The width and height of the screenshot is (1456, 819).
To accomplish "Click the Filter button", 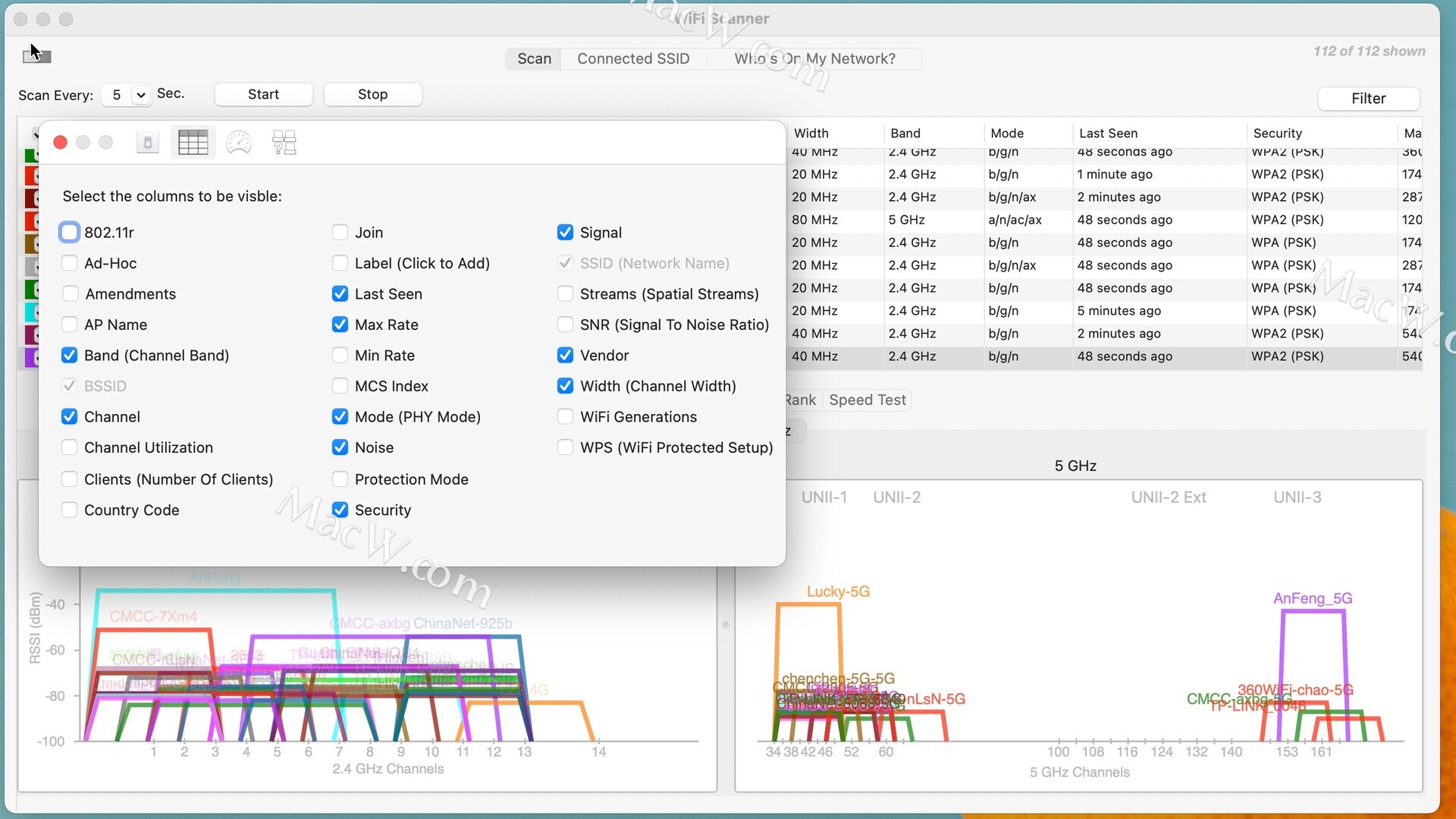I will click(x=1368, y=99).
